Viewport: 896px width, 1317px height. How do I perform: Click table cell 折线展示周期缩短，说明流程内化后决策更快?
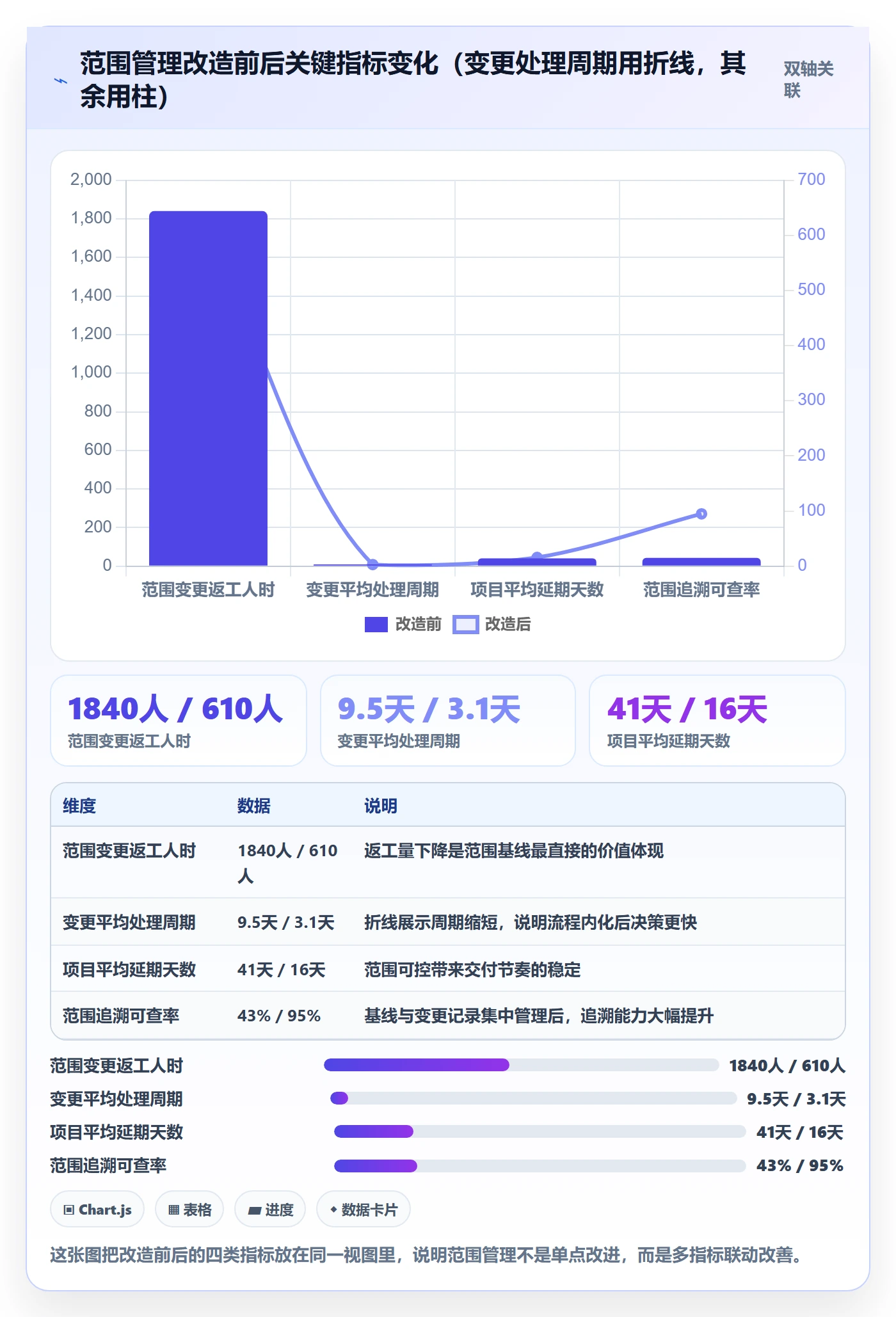tap(531, 922)
